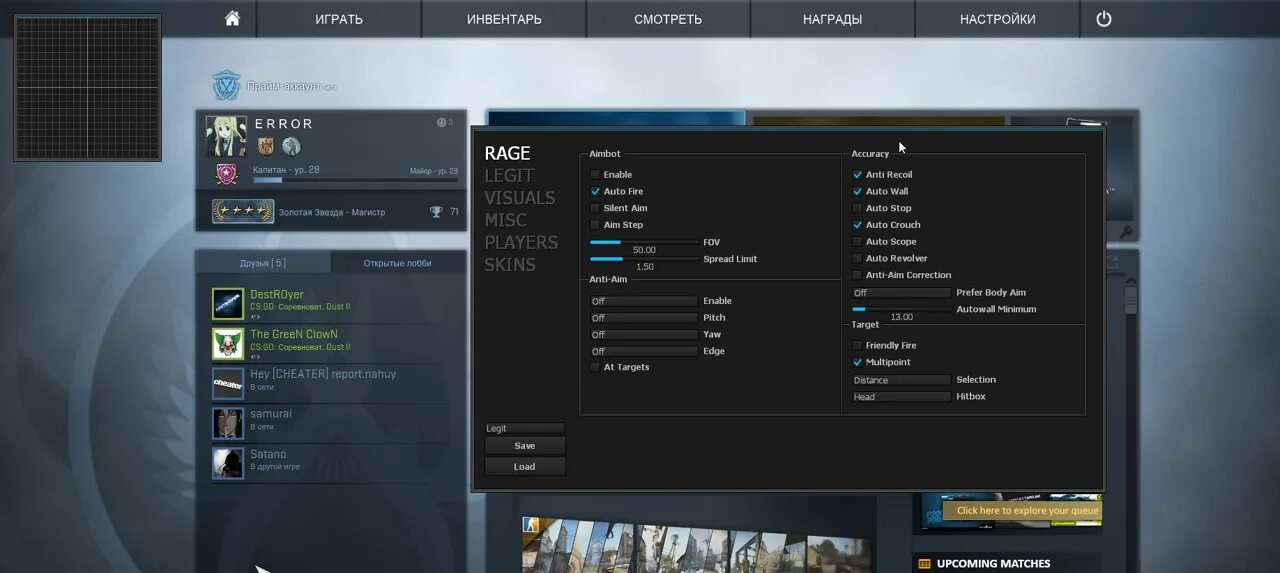This screenshot has width=1280, height=573.
Task: Select the MISC tab
Action: pos(506,220)
